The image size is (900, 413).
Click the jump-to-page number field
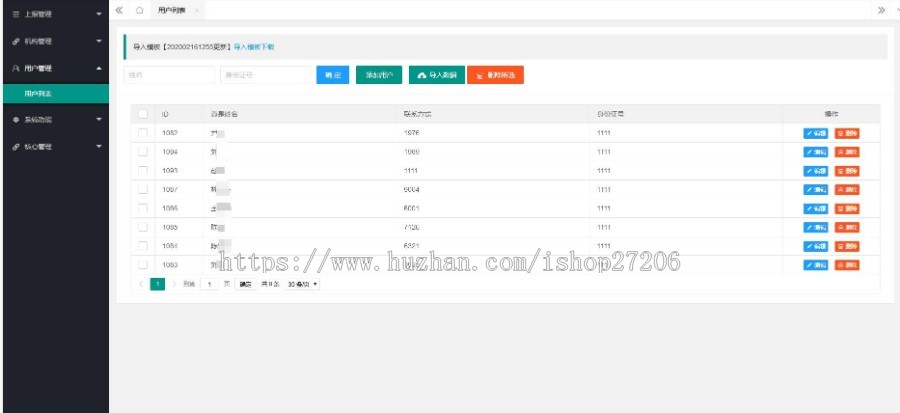[210, 284]
